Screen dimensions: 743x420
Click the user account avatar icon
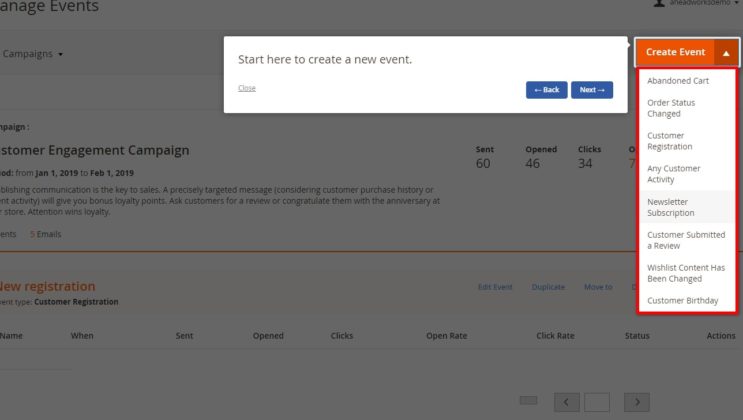click(x=659, y=4)
